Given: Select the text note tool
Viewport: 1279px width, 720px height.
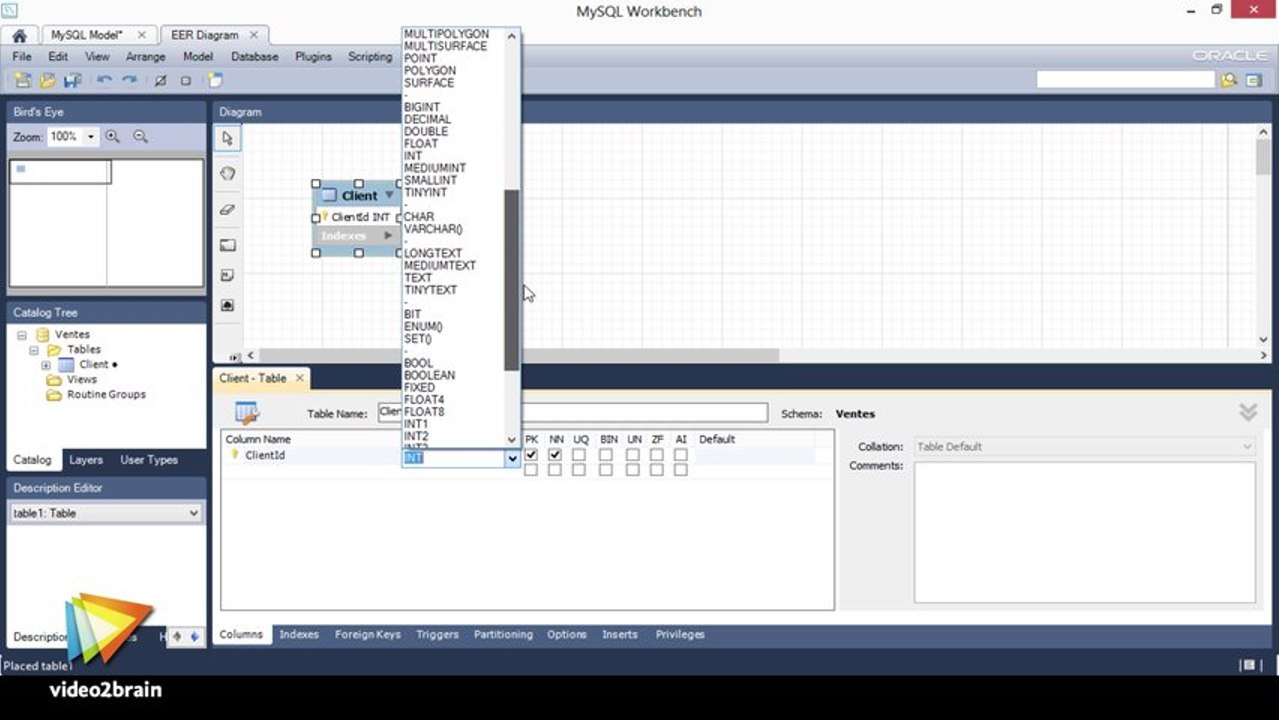Looking at the screenshot, I should (x=227, y=275).
